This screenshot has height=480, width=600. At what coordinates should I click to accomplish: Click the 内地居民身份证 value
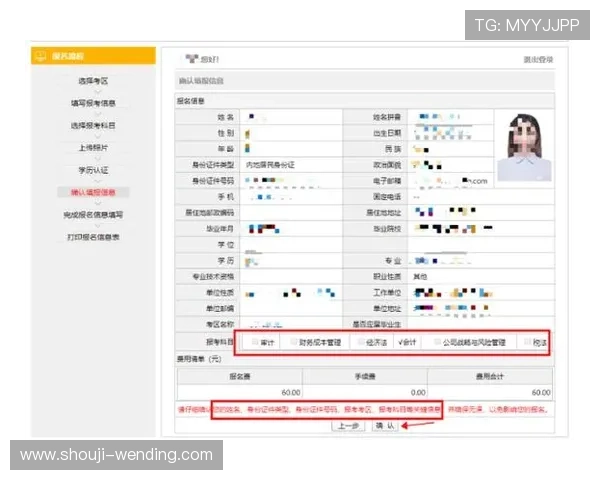coord(270,165)
